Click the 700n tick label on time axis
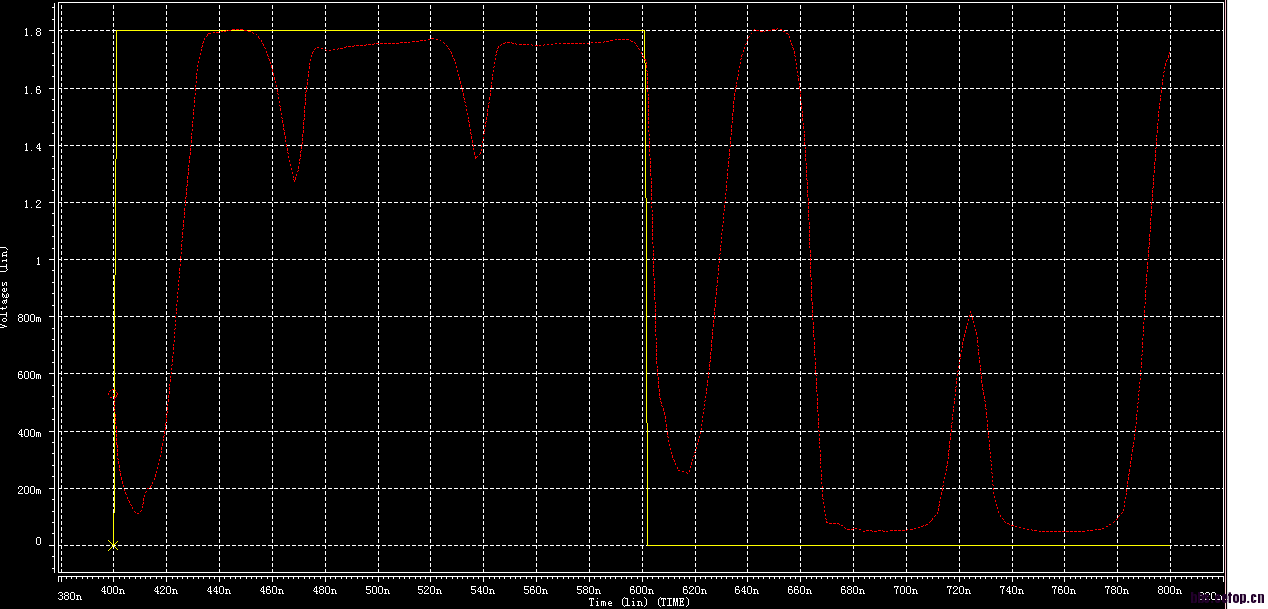The image size is (1268, 609). coord(906,590)
